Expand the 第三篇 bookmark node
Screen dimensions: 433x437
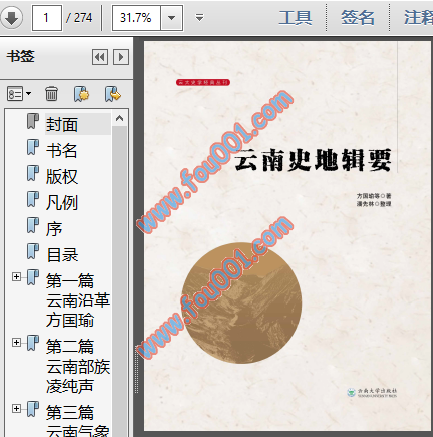tap(16, 409)
